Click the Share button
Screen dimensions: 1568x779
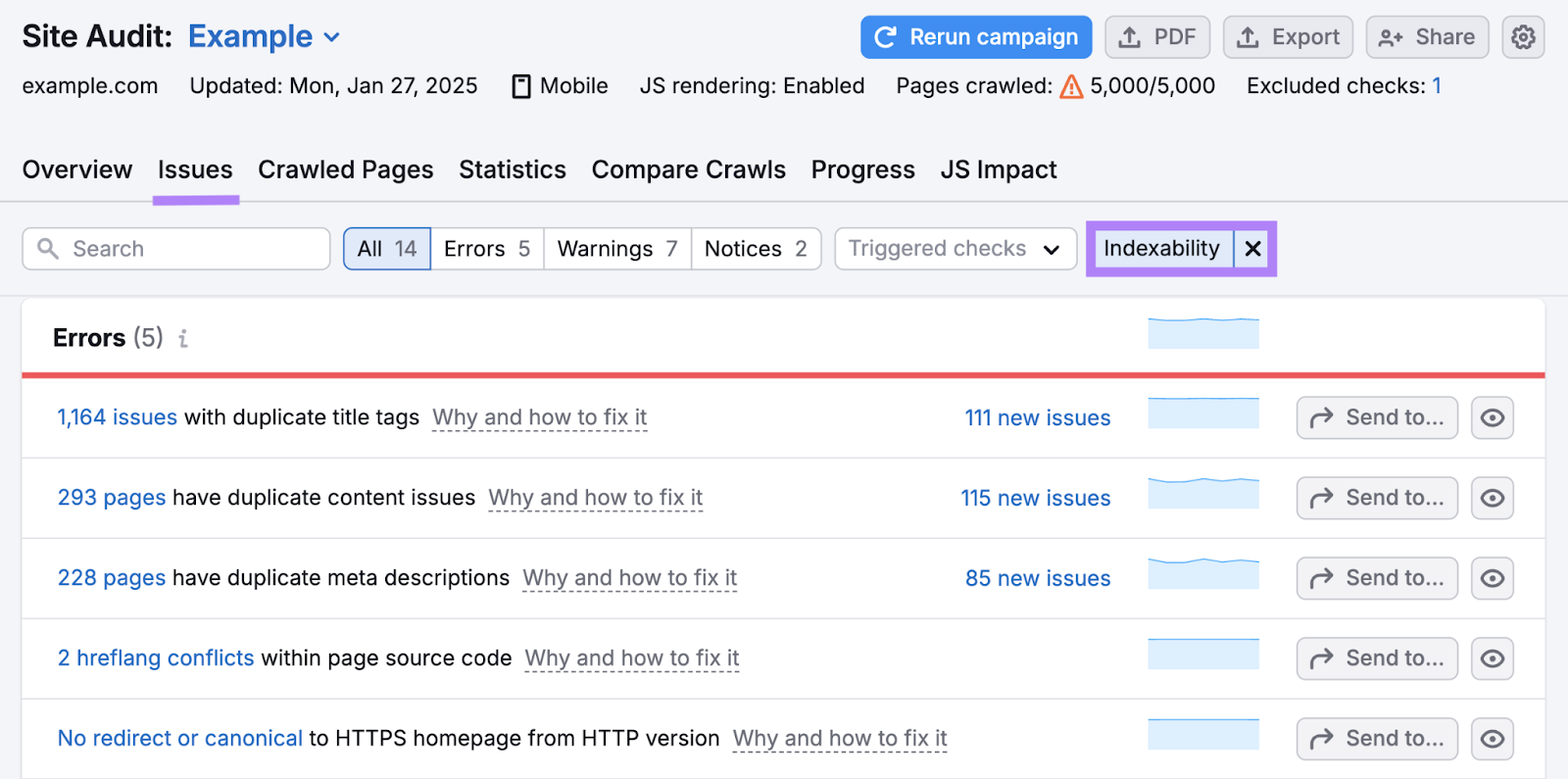tap(1427, 37)
